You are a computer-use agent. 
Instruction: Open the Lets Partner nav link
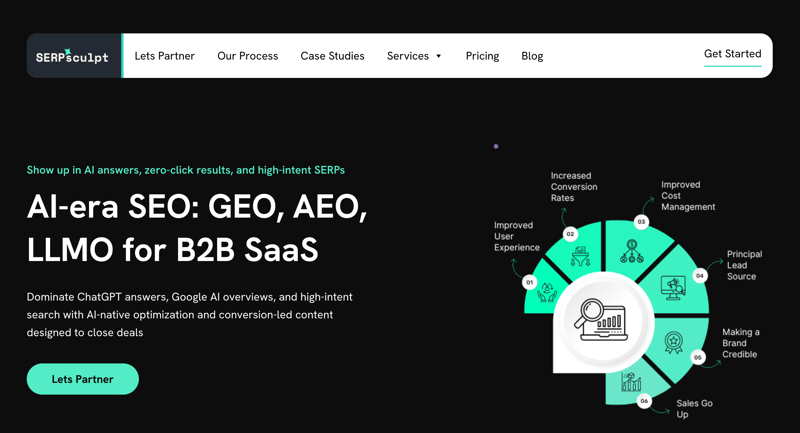[x=164, y=56]
